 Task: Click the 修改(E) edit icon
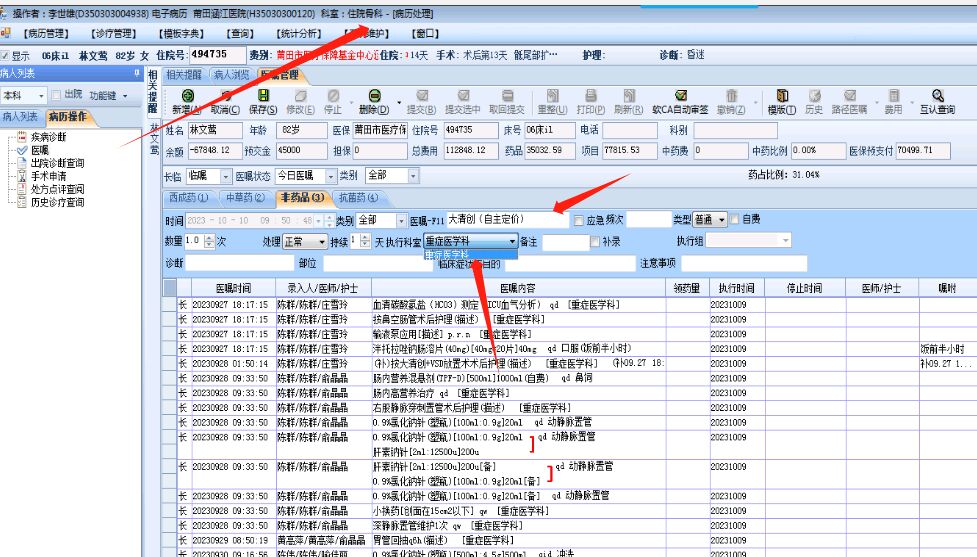(300, 96)
